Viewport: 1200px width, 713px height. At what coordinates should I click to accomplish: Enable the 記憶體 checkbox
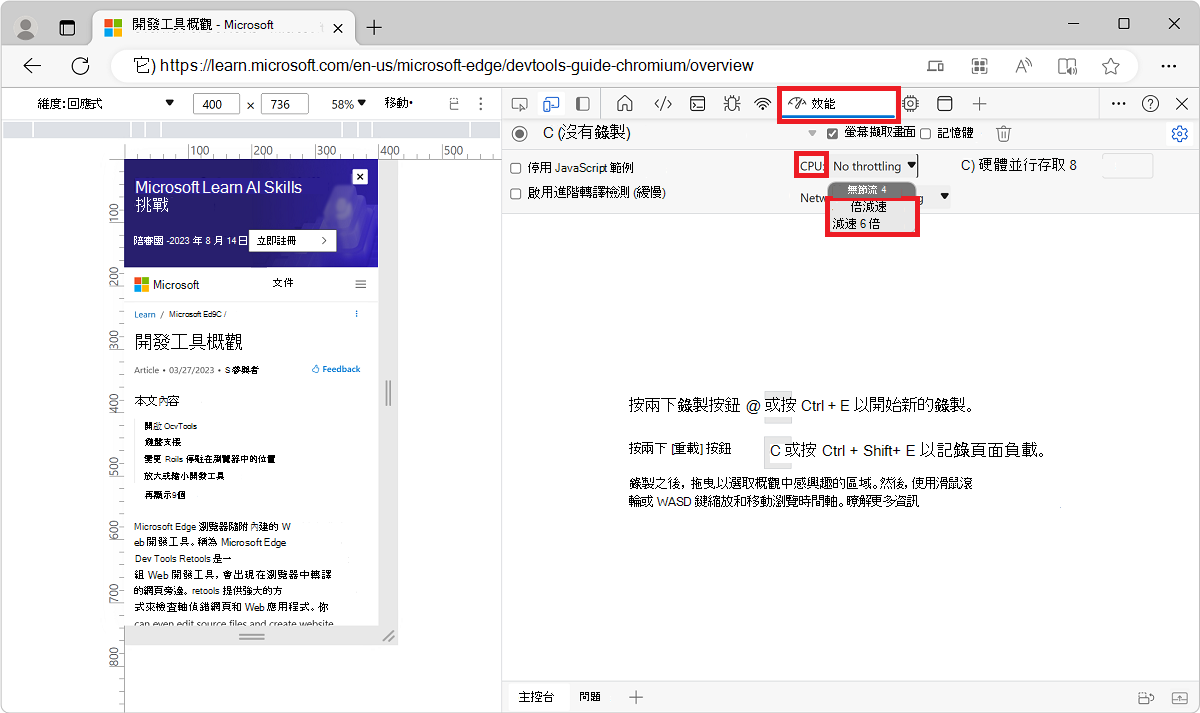(x=922, y=132)
